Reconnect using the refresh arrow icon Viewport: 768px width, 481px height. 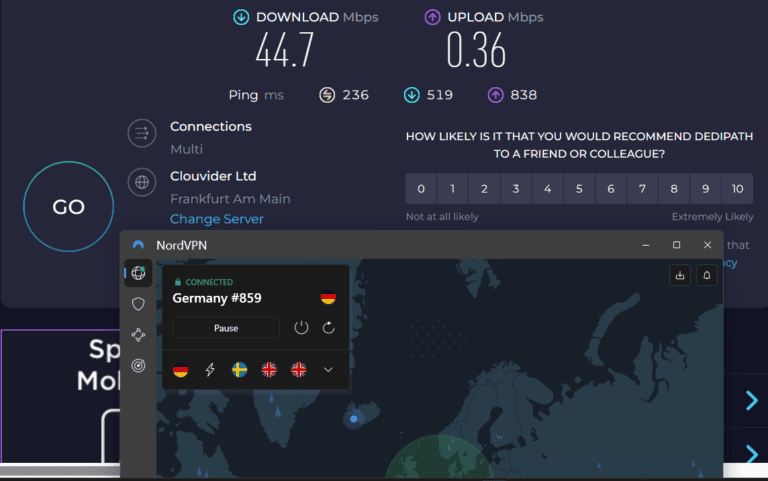329,328
